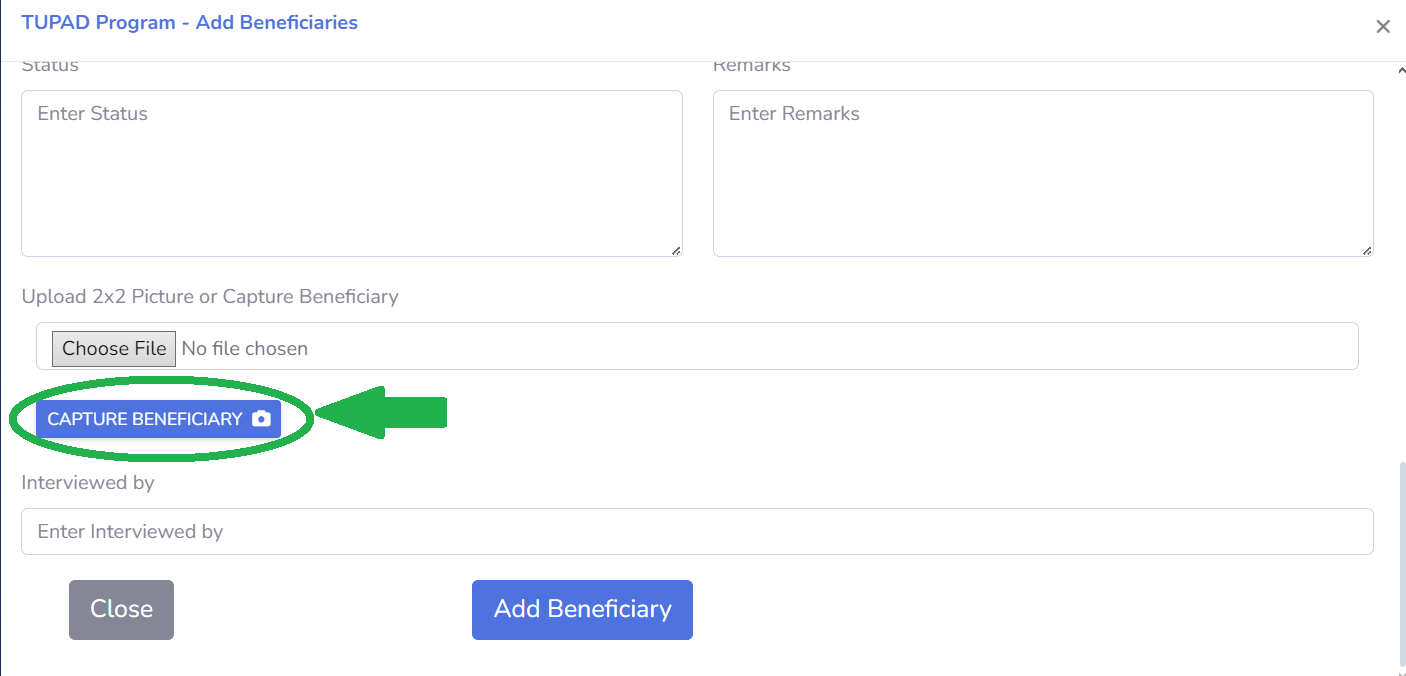Click the Upload 2x2 Picture label
Screen dimensions: 1406x676
(x=210, y=296)
